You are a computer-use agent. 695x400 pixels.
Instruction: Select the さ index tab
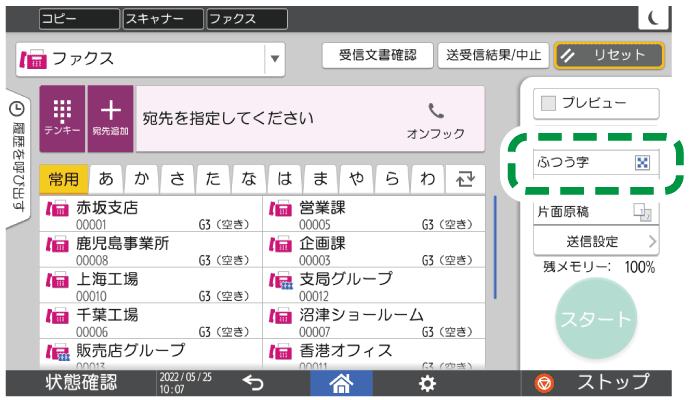pyautogui.click(x=177, y=179)
